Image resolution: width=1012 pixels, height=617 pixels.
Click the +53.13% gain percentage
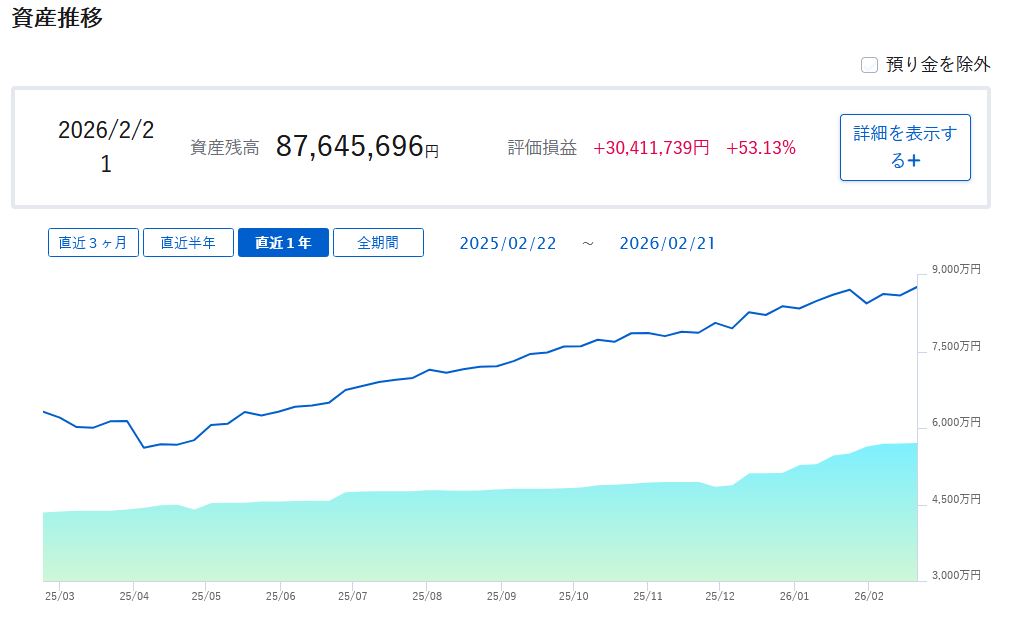click(x=761, y=148)
